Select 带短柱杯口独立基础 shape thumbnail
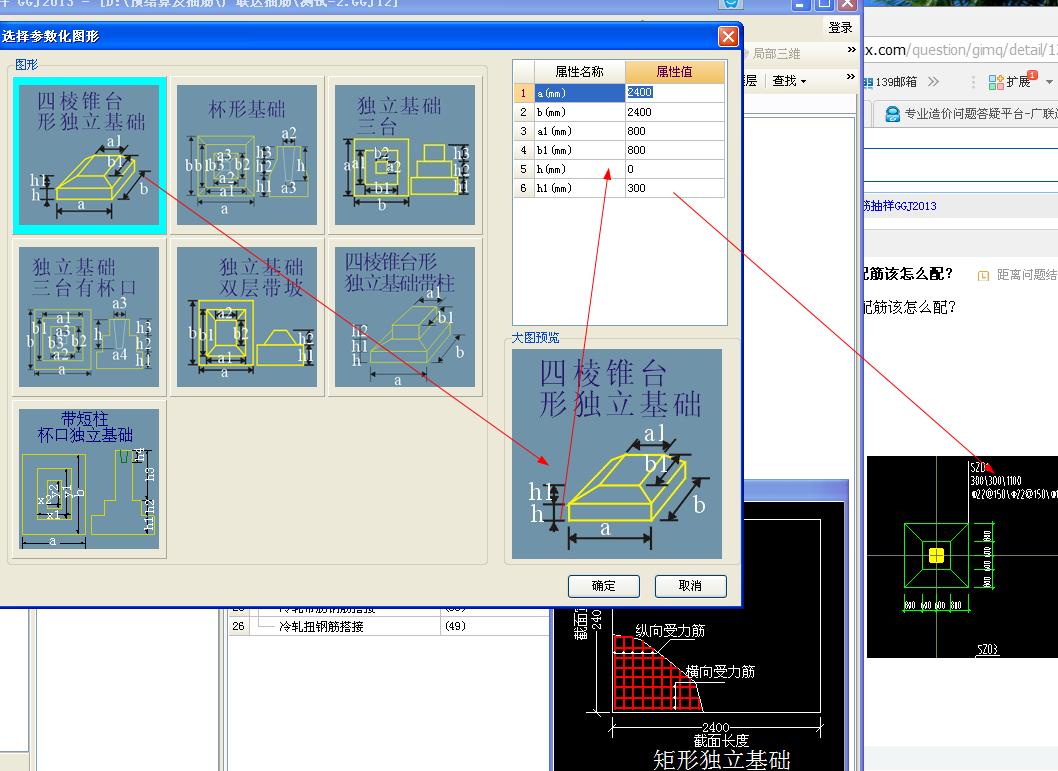The height and width of the screenshot is (771, 1058). coord(89,478)
